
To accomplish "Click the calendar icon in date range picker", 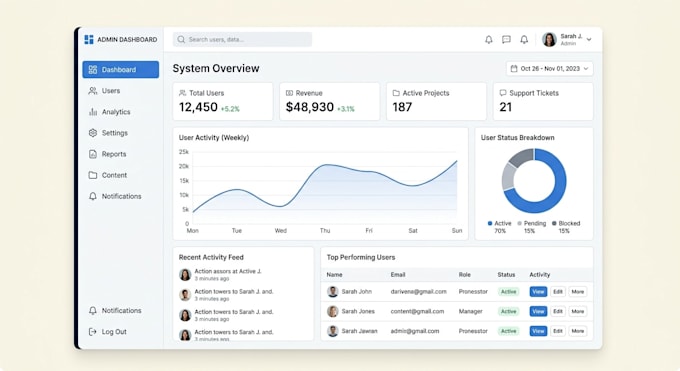I will click(514, 69).
